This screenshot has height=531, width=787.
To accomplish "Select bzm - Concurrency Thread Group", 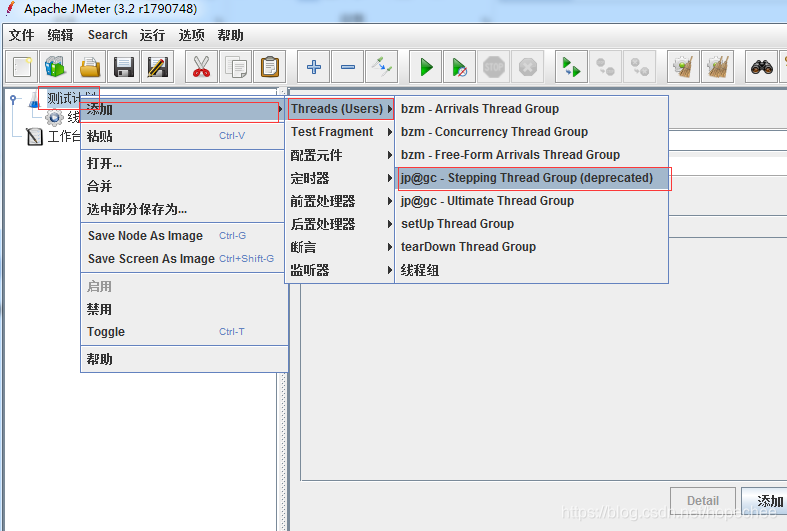I will (x=532, y=132).
